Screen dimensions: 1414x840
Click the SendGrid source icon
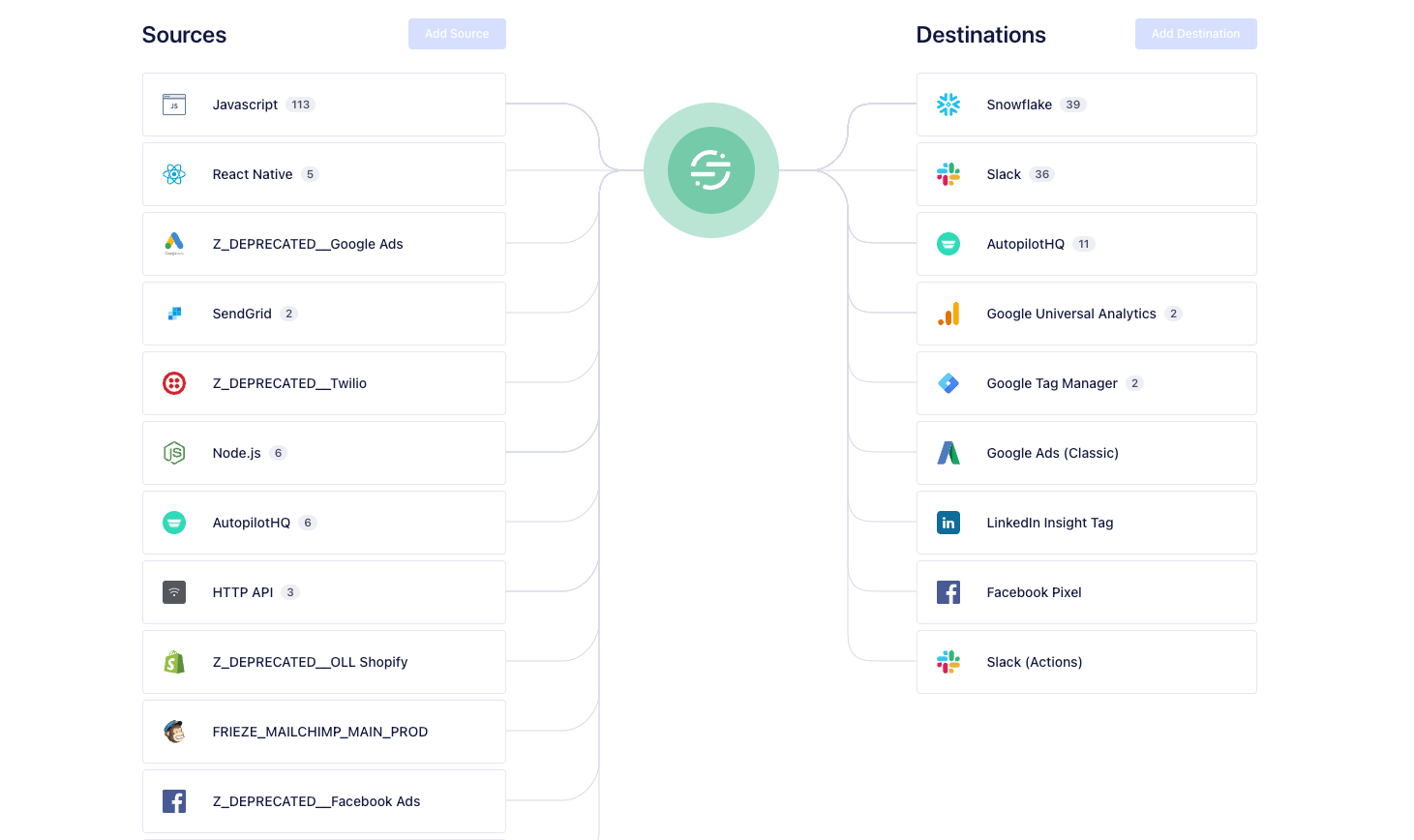174,314
